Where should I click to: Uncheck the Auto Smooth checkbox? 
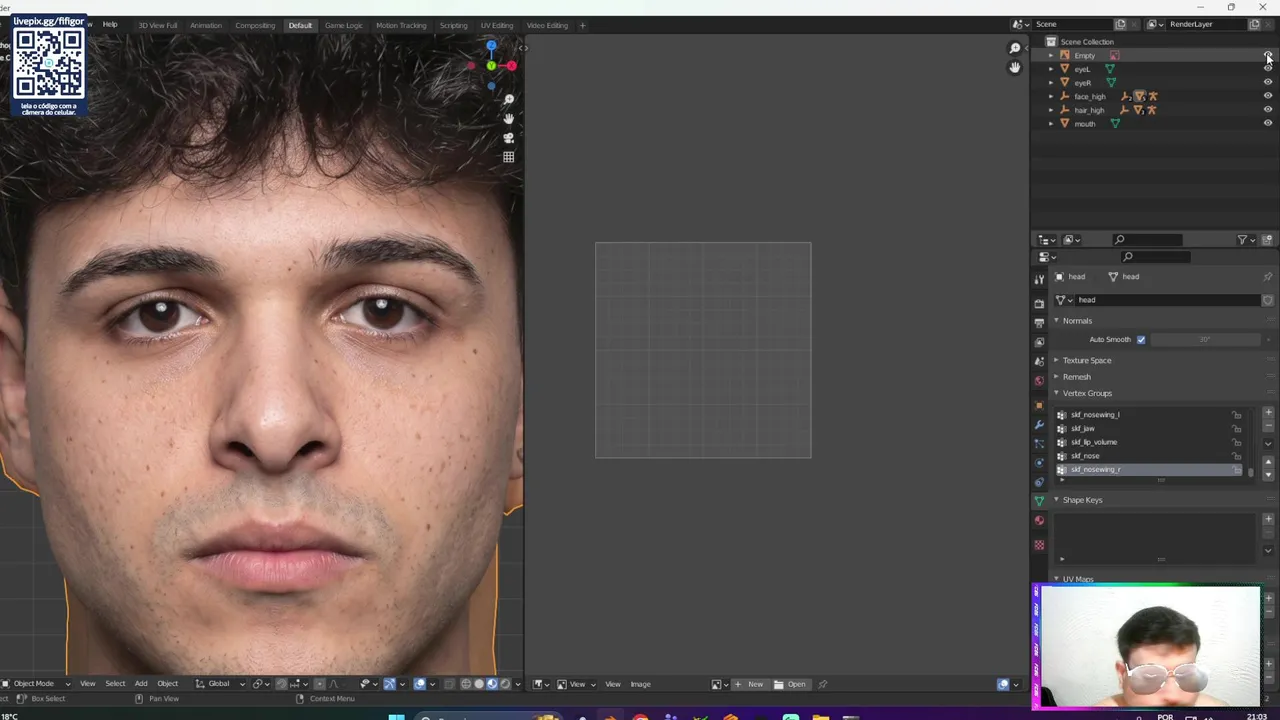[x=1141, y=340]
